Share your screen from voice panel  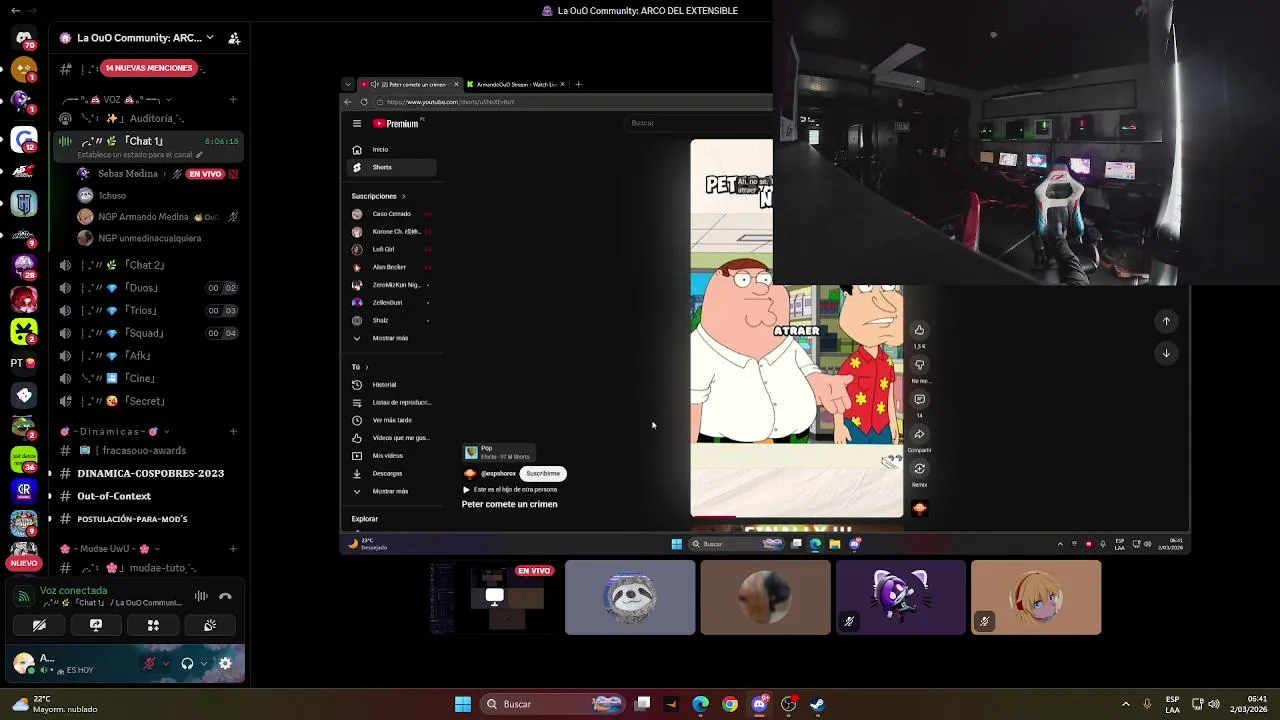pos(96,625)
